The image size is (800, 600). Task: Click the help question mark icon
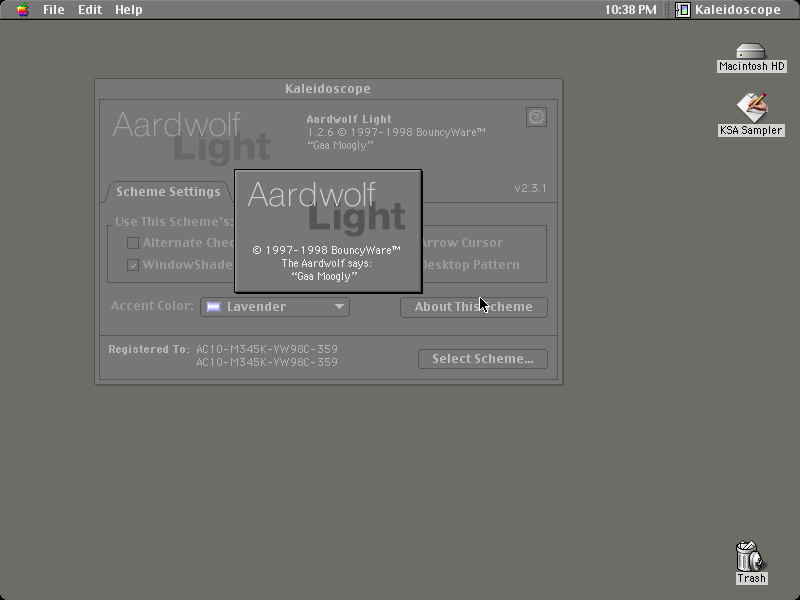(536, 117)
